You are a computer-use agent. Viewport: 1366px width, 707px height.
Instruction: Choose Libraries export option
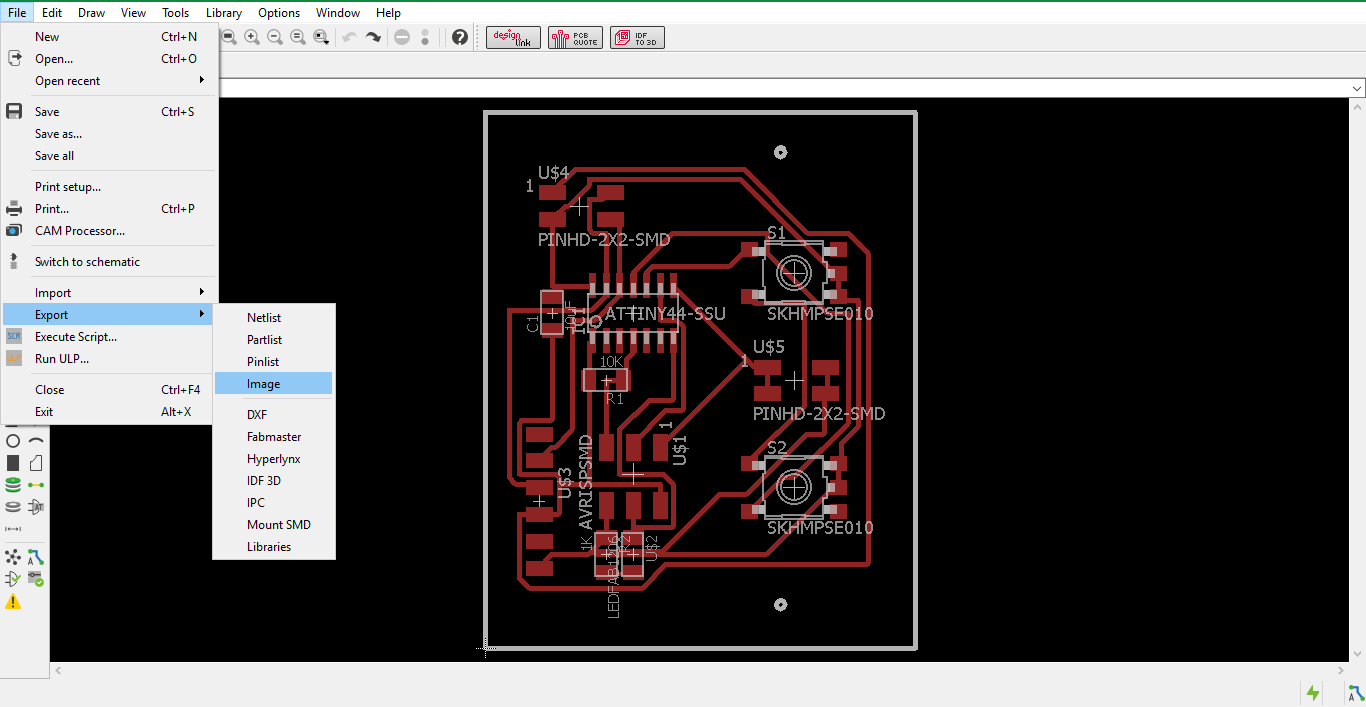tap(274, 547)
